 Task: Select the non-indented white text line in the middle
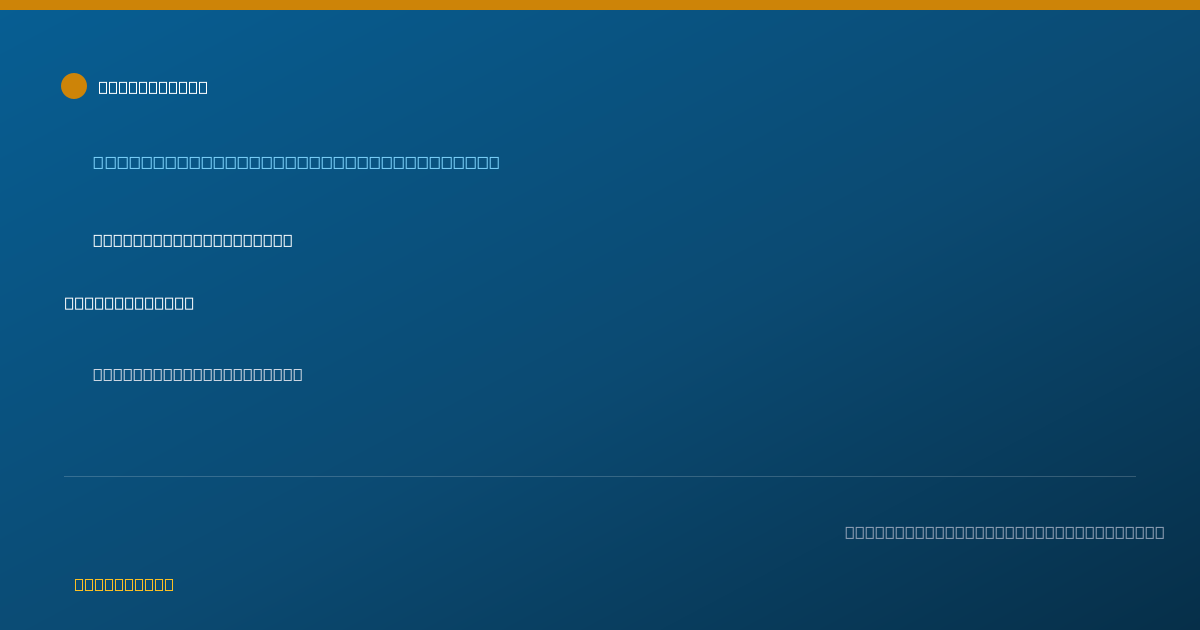click(129, 303)
